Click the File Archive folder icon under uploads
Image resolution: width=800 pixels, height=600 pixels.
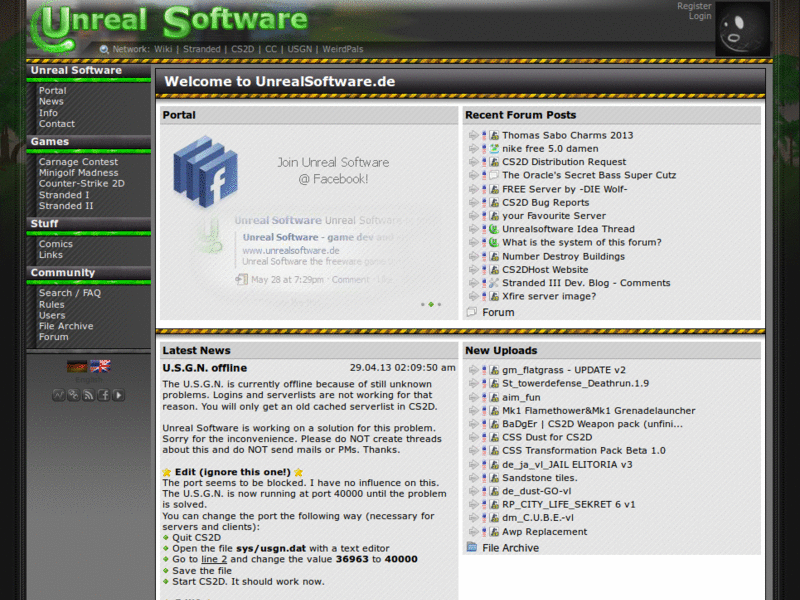472,547
